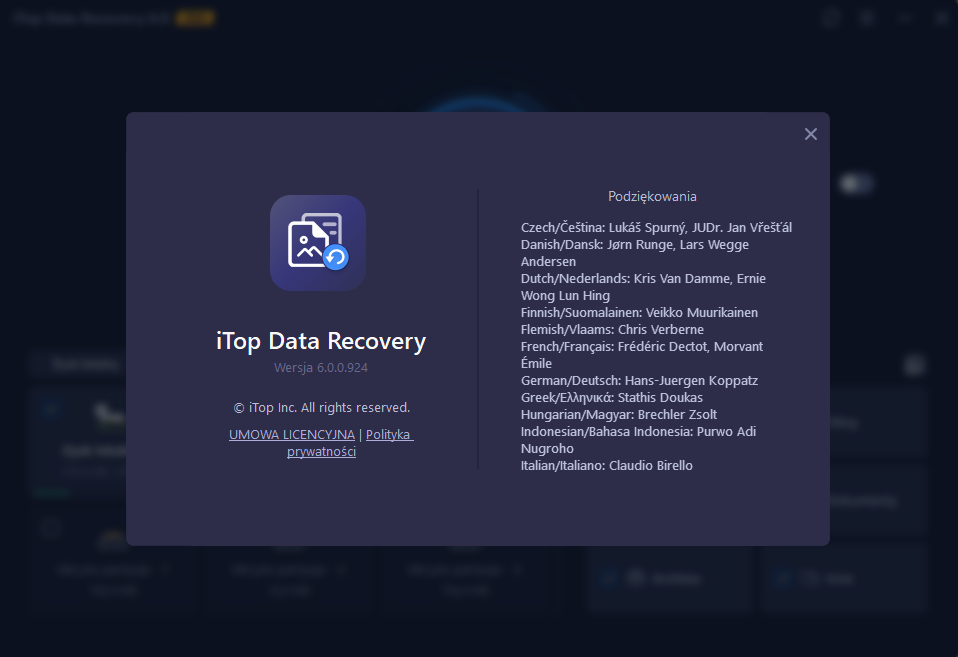Select the Flemish/Vlaams: Chris Verberne line
This screenshot has height=657, width=958.
612,329
